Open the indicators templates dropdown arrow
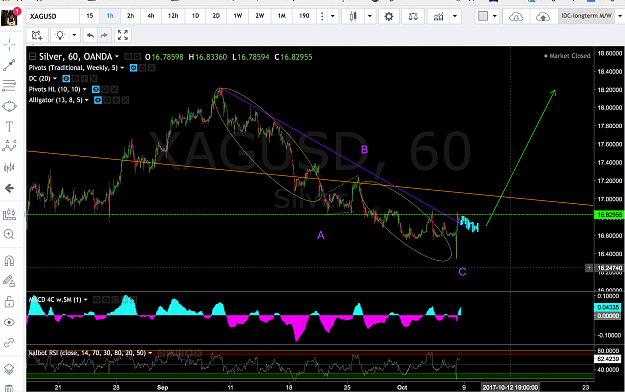Viewport: 625px width, 392px height. 455,16
